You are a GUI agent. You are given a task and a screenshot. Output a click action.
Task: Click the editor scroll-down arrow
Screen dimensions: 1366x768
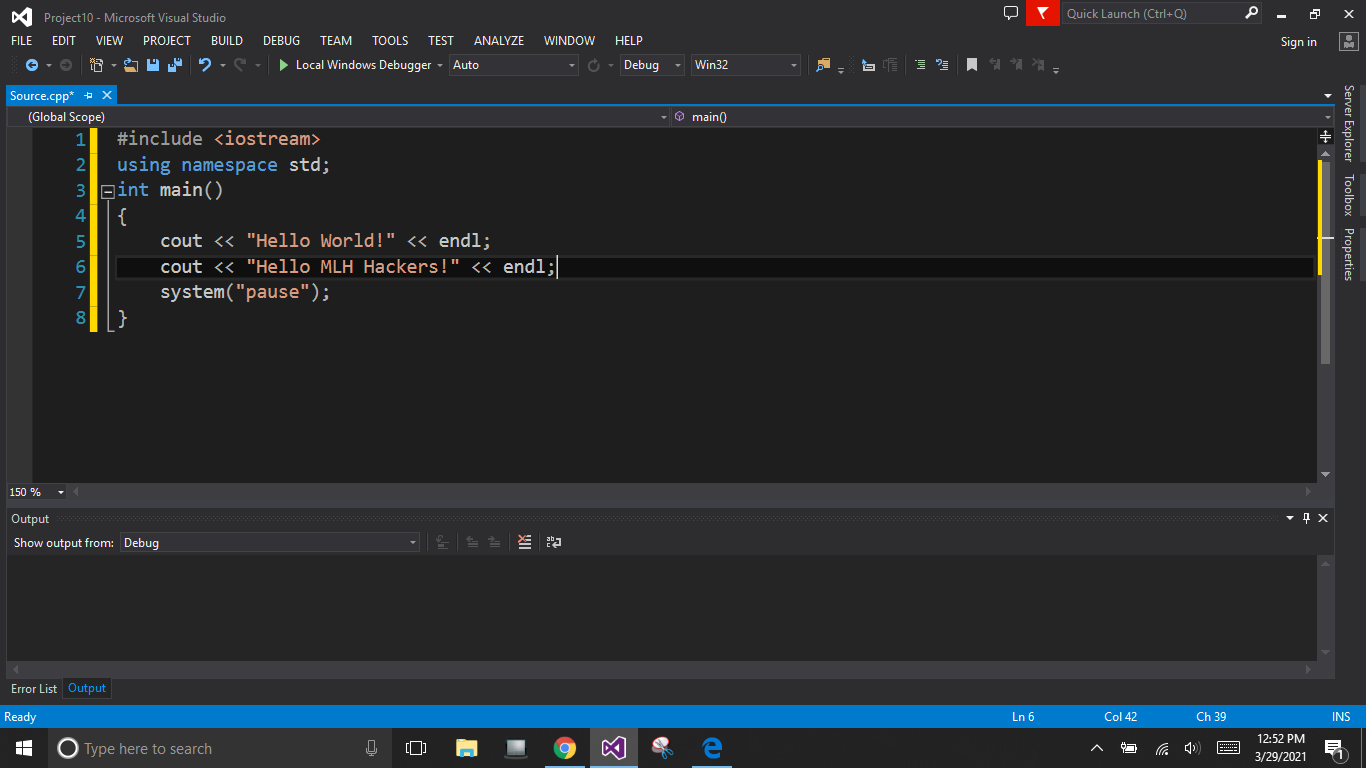coord(1325,474)
